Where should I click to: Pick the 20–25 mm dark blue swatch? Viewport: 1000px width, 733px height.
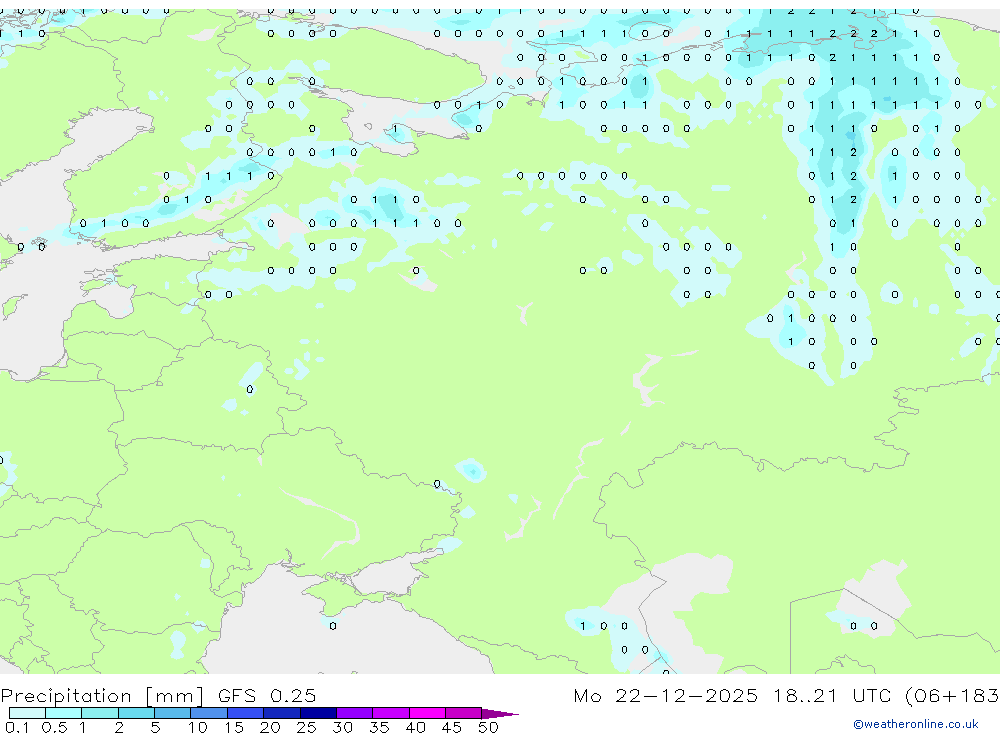[x=282, y=713]
